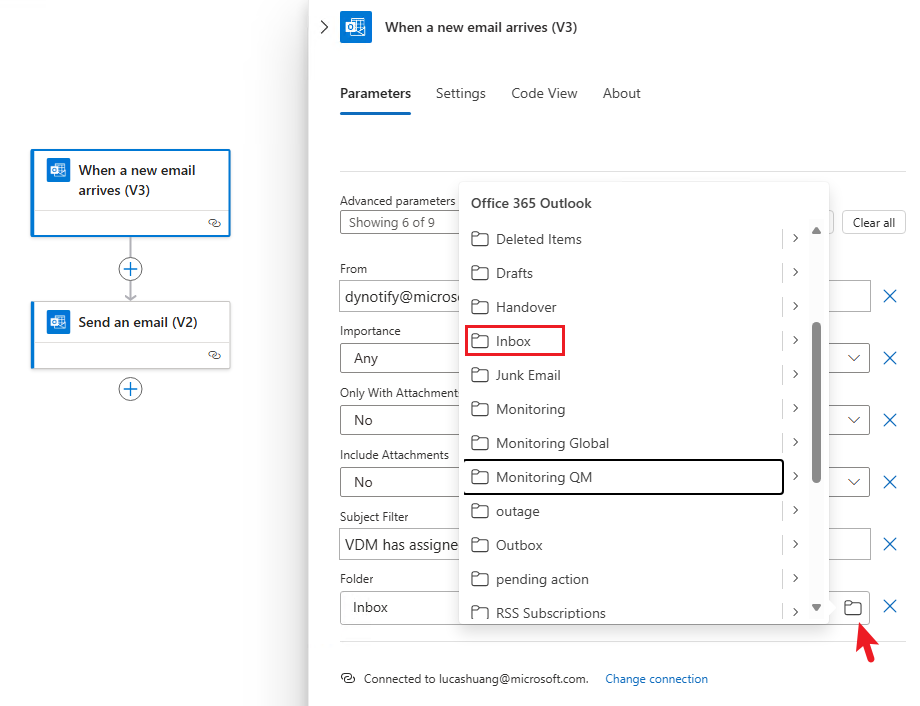Expand subfolders of outage
Screen dimensions: 920x706
796,511
